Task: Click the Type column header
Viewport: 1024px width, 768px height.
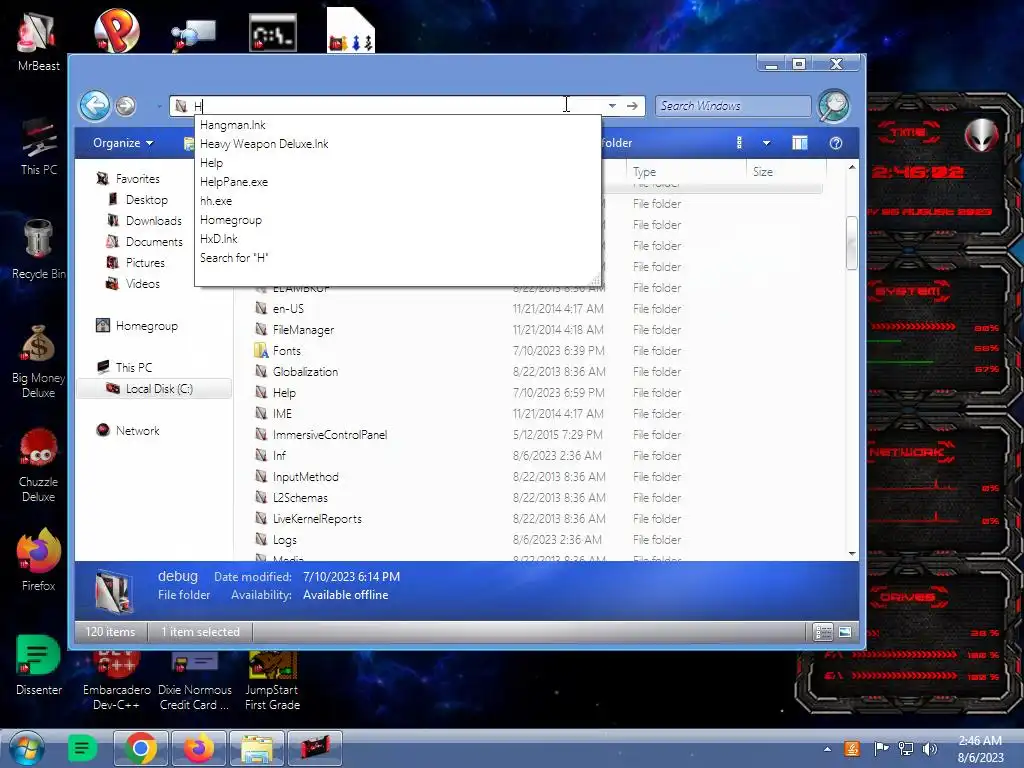Action: click(686, 172)
